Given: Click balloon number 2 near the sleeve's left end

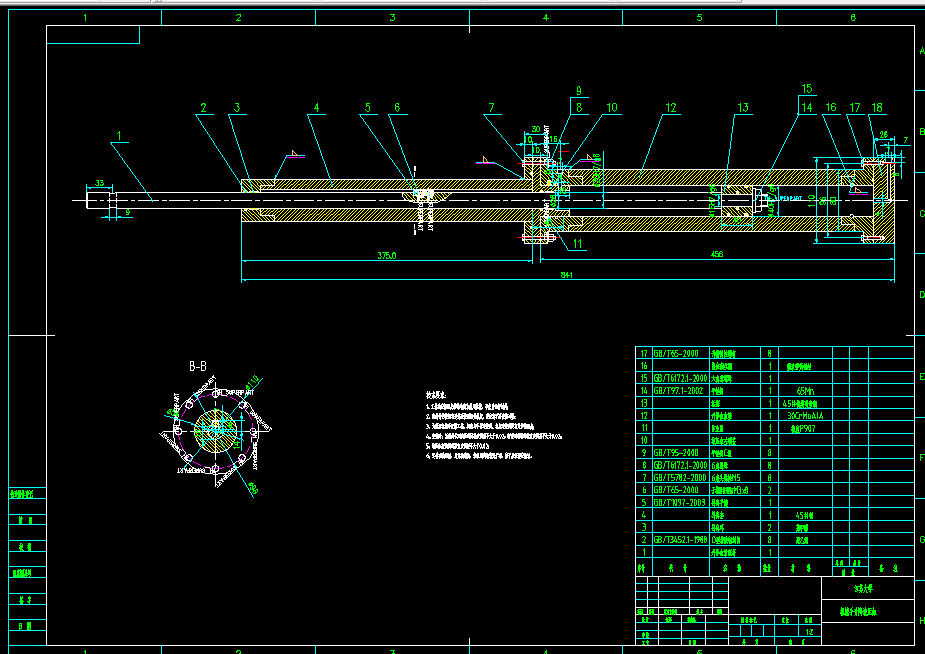Looking at the screenshot, I should [204, 108].
